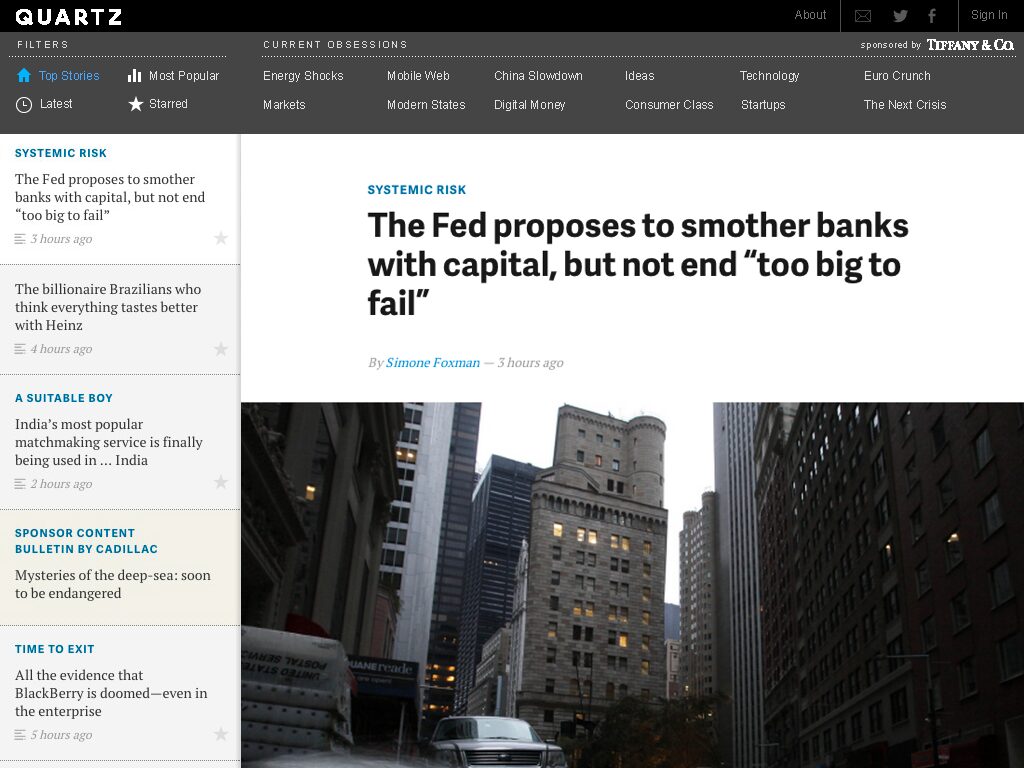The width and height of the screenshot is (1024, 768).
Task: Open India's matchmaking service story
Action: (108, 442)
